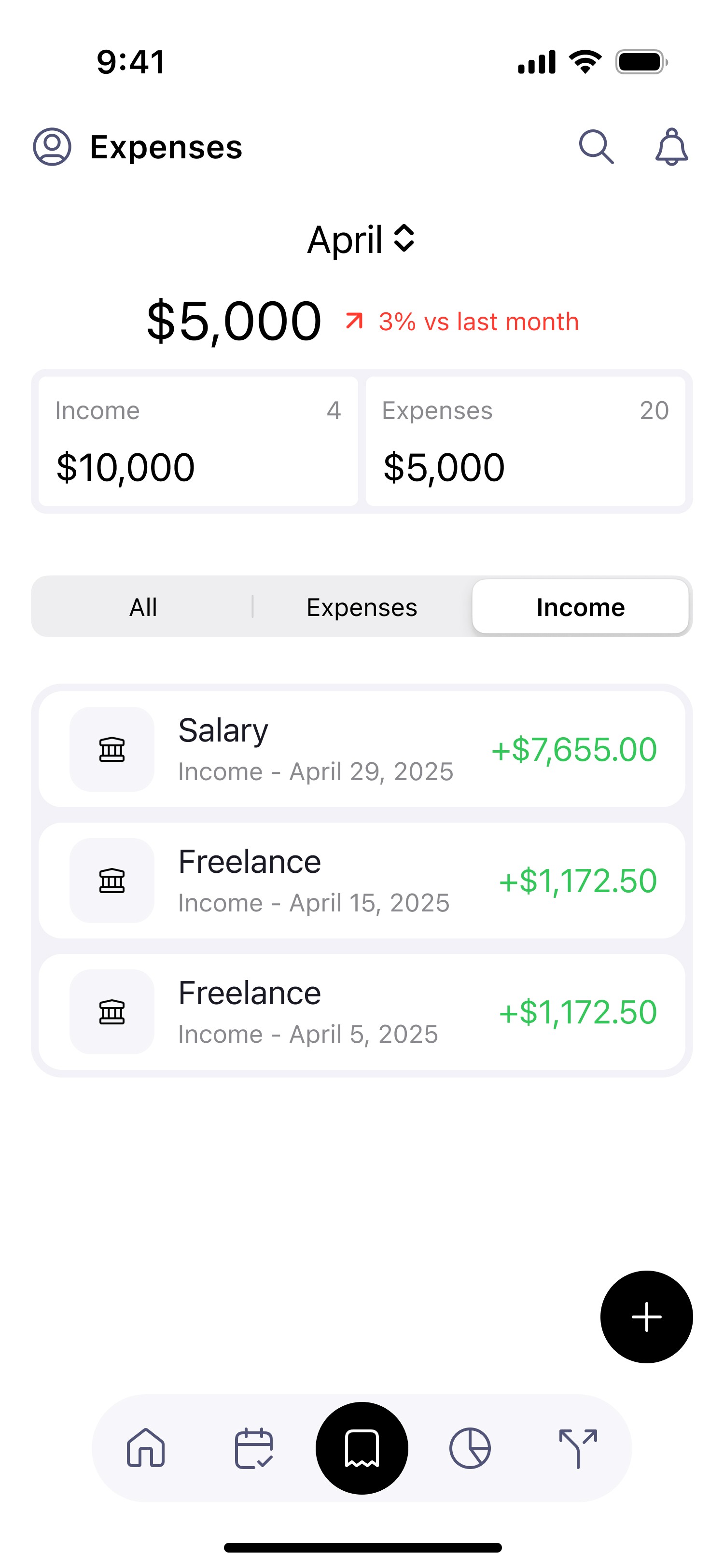Tap the search magnifier icon
Image resolution: width=724 pixels, height=1568 pixels.
coord(596,147)
